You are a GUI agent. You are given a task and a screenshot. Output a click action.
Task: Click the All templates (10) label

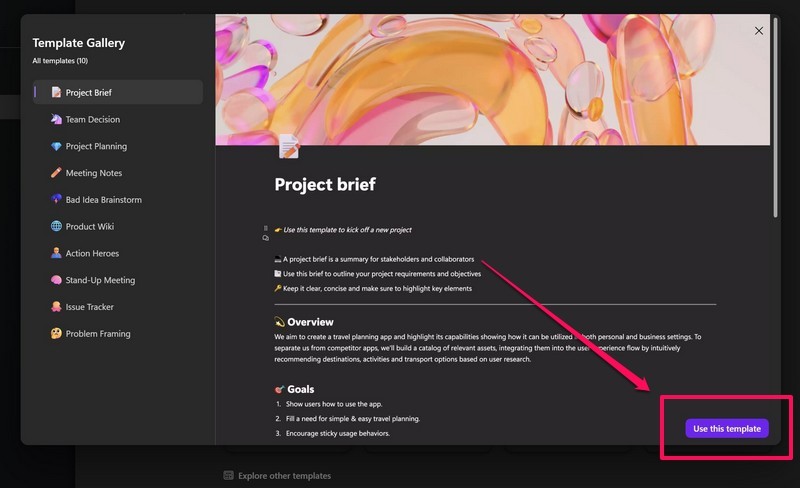pyautogui.click(x=60, y=61)
